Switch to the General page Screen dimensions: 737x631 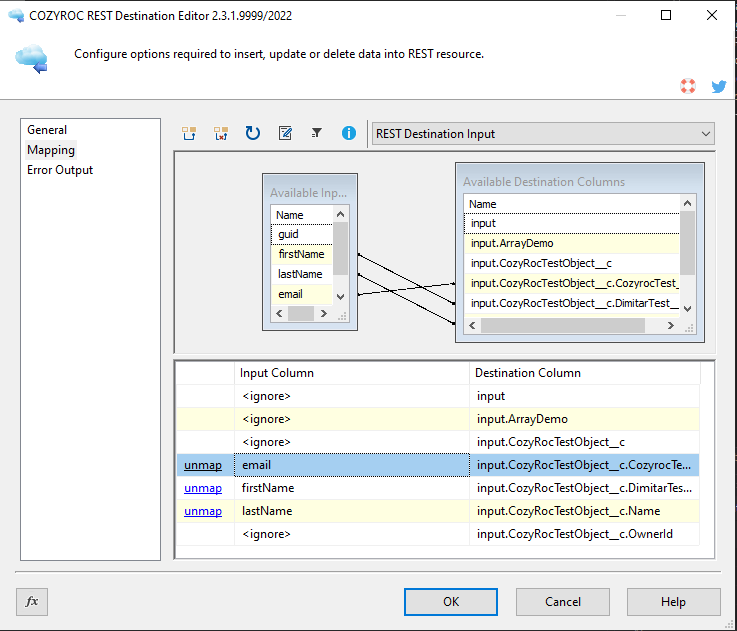point(47,130)
